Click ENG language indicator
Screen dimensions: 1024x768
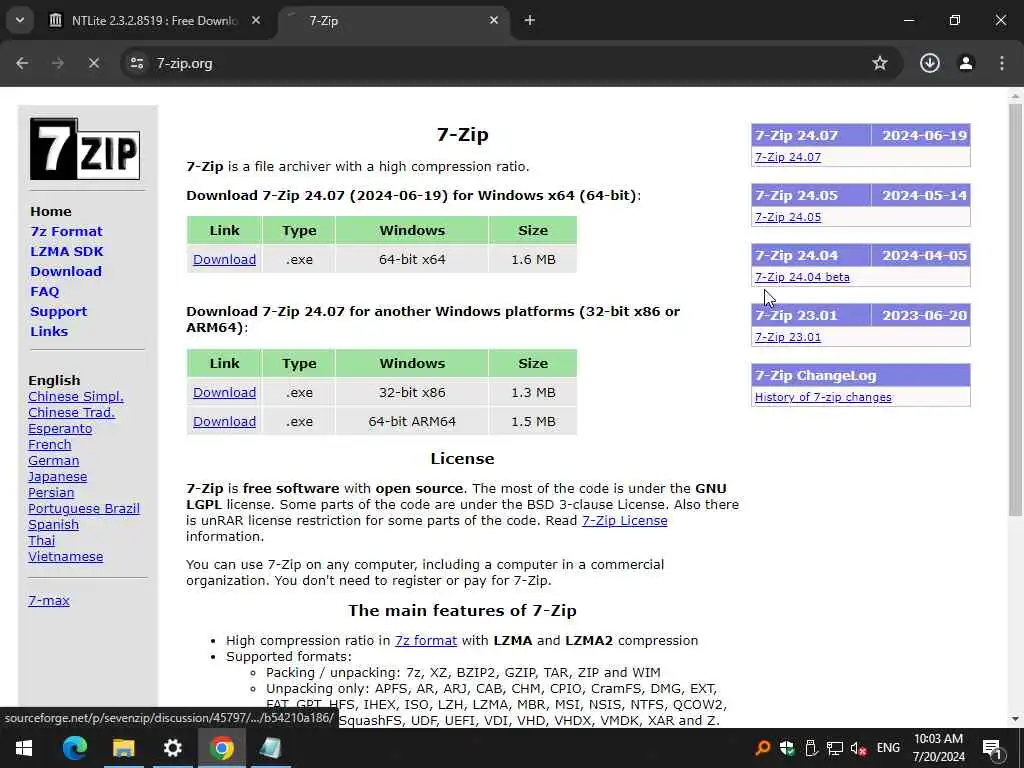(888, 748)
